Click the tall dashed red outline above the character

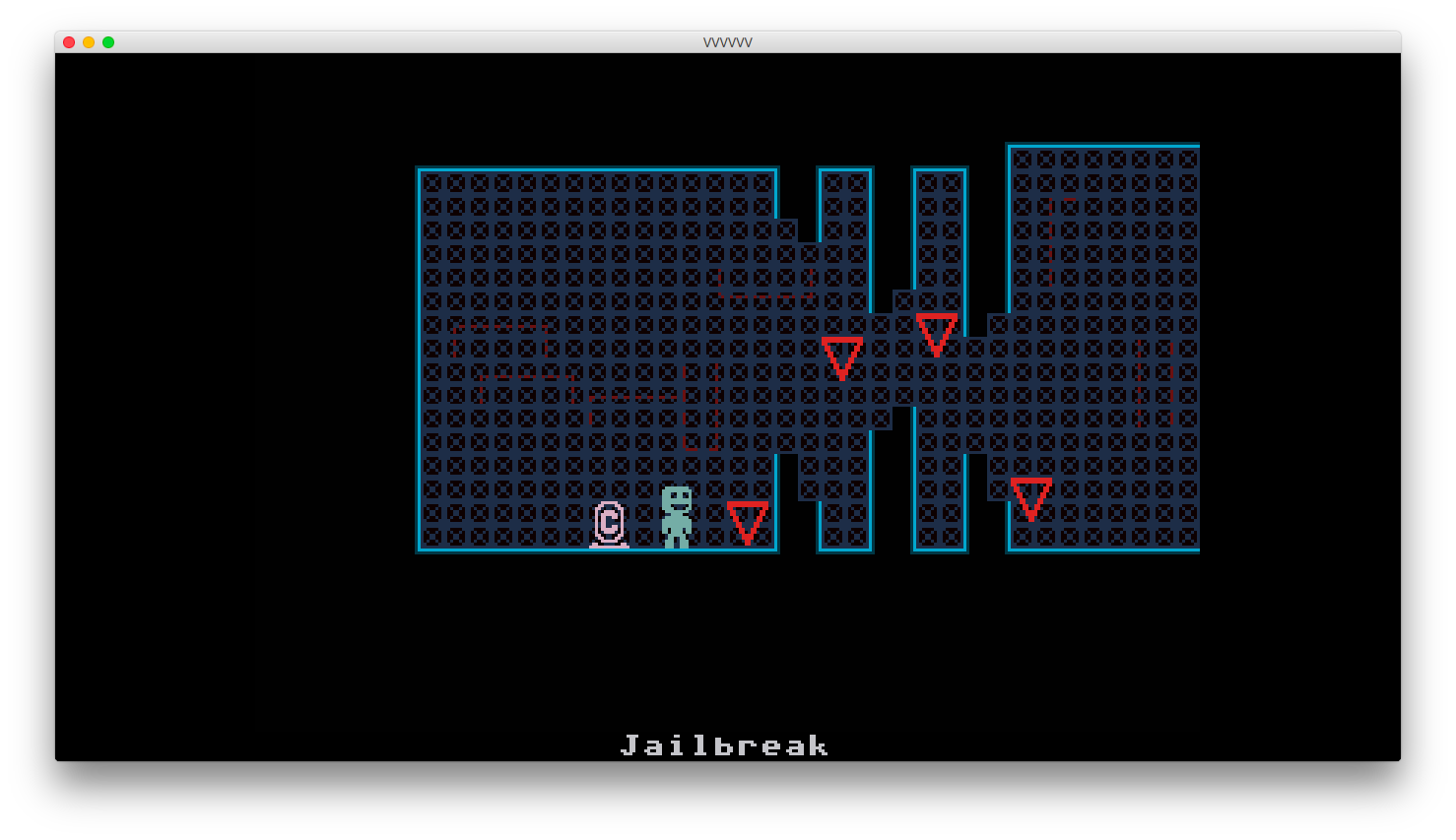[x=701, y=406]
